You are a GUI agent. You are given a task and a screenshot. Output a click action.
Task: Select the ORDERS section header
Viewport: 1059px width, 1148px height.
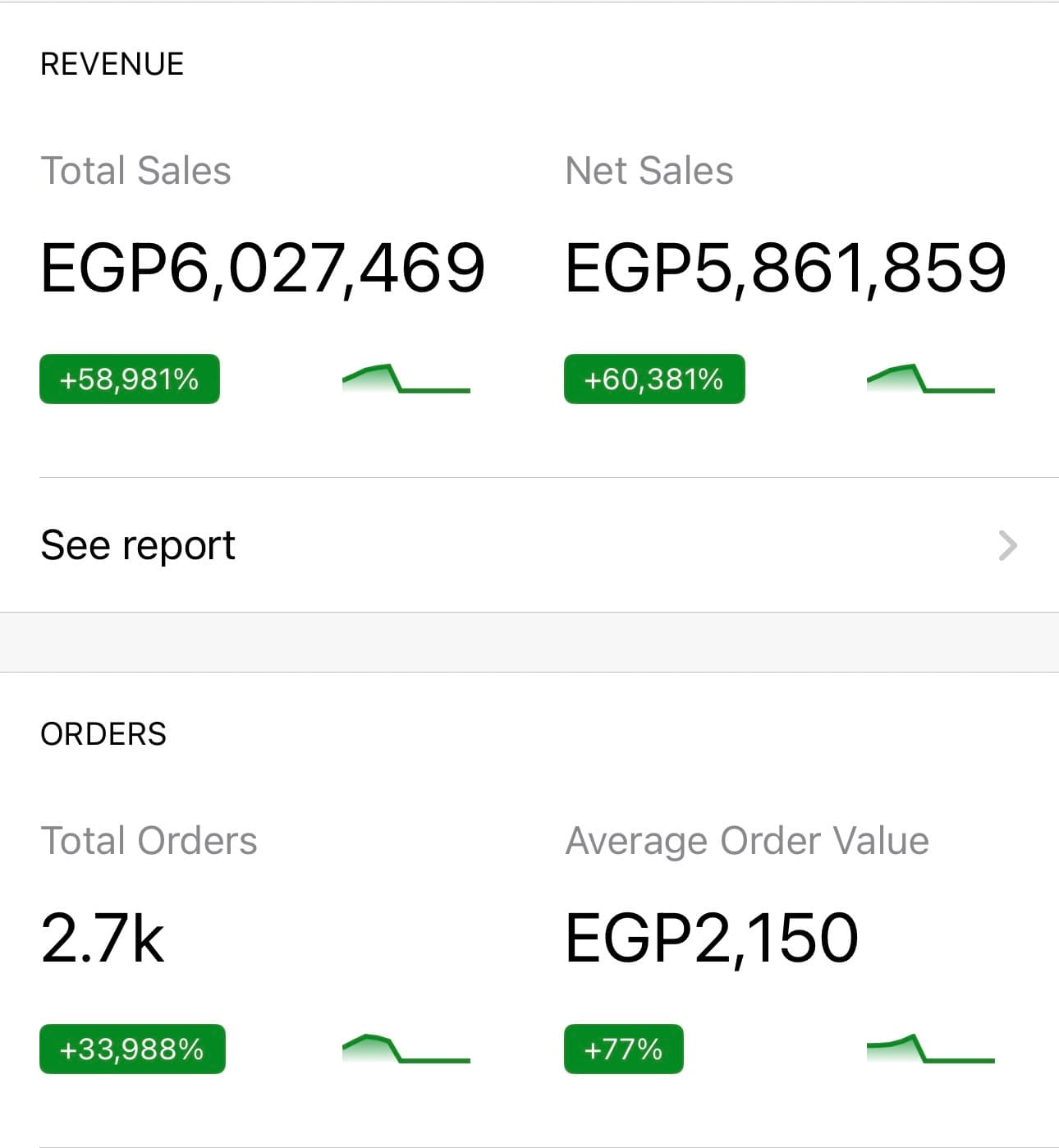pyautogui.click(x=103, y=734)
